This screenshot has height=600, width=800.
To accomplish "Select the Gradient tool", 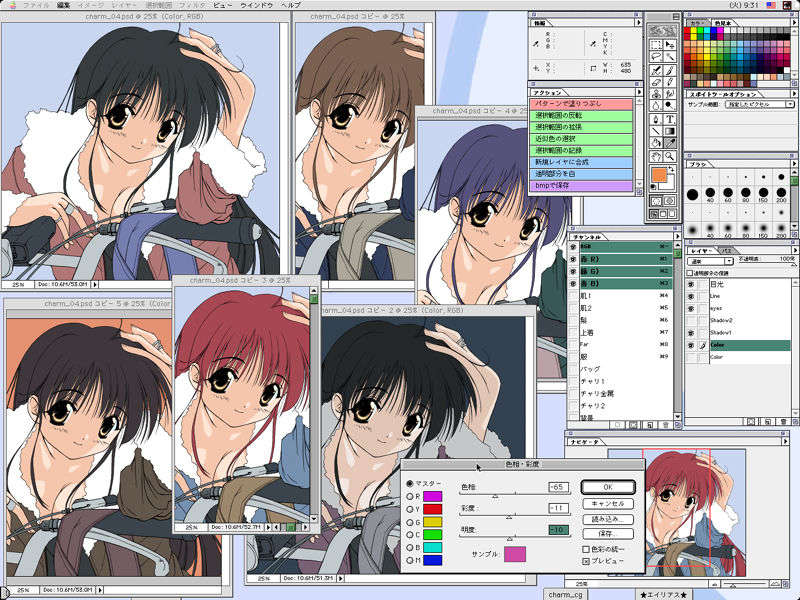I will coord(670,132).
